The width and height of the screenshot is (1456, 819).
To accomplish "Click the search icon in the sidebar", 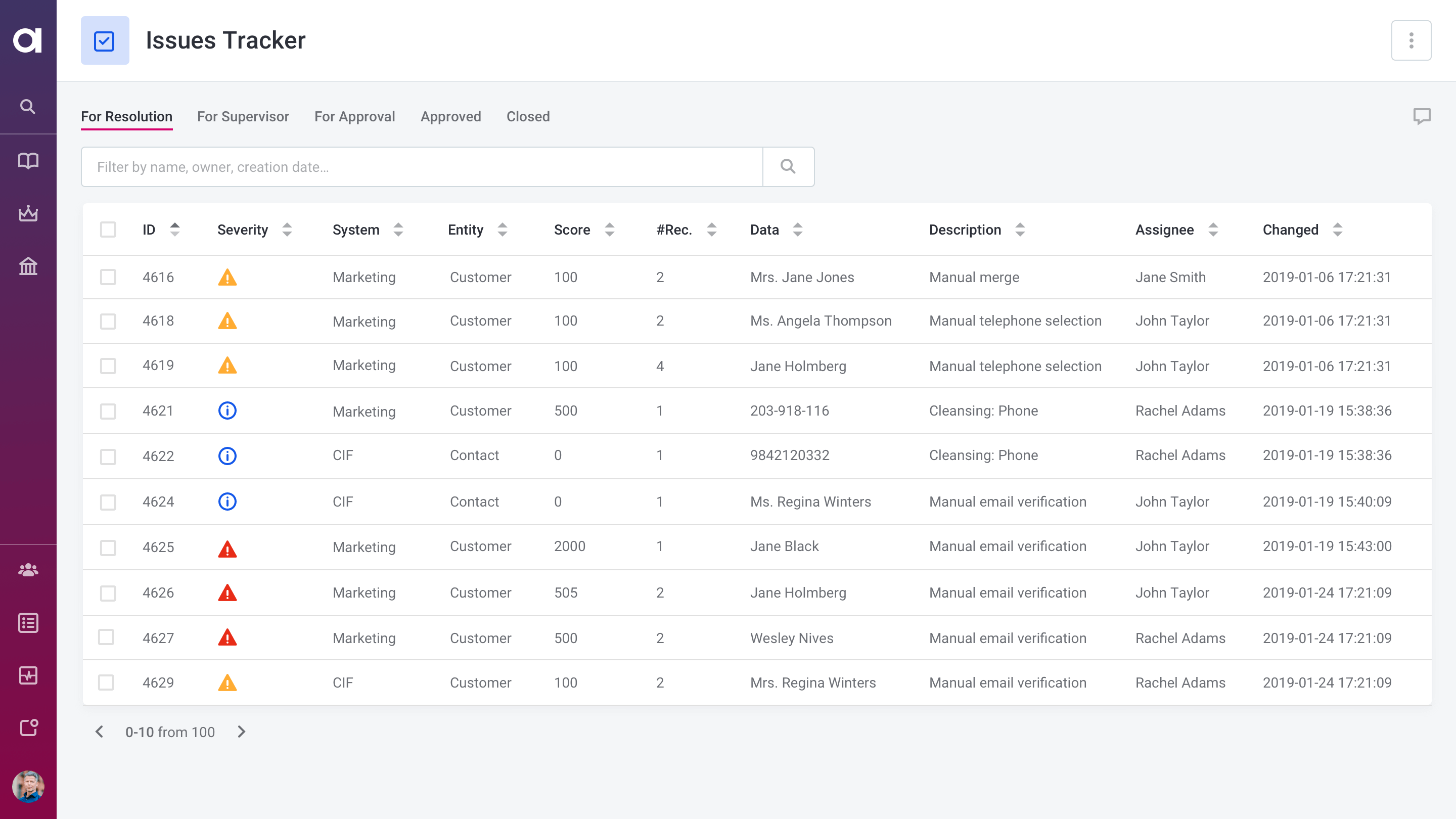I will point(28,106).
